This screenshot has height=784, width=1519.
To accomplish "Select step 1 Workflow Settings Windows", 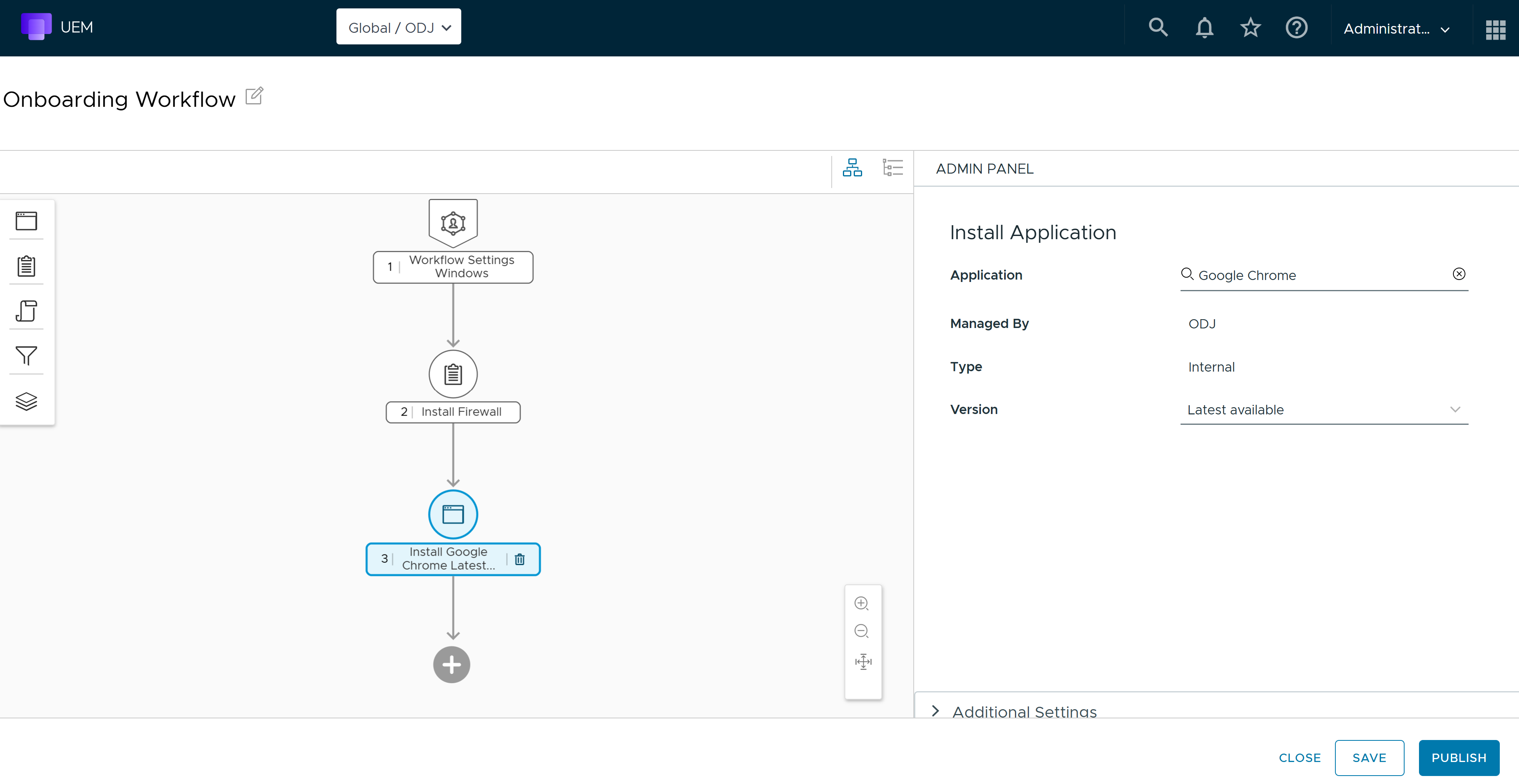I will click(x=453, y=267).
